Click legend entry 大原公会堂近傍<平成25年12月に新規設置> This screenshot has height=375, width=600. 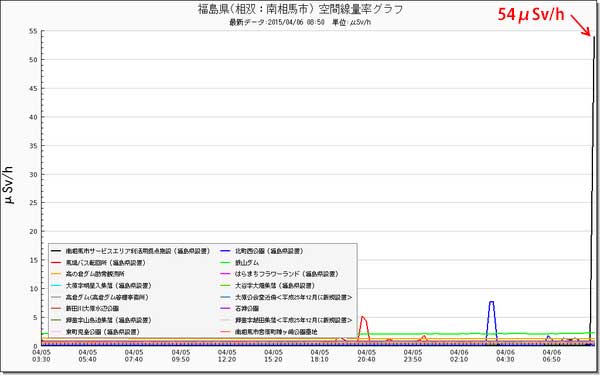(293, 297)
